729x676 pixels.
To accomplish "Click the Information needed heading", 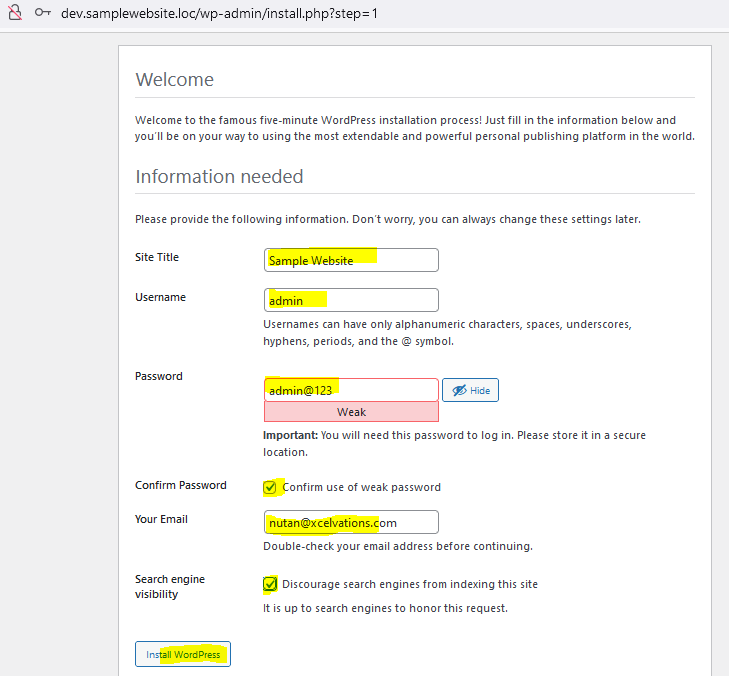I will point(219,177).
